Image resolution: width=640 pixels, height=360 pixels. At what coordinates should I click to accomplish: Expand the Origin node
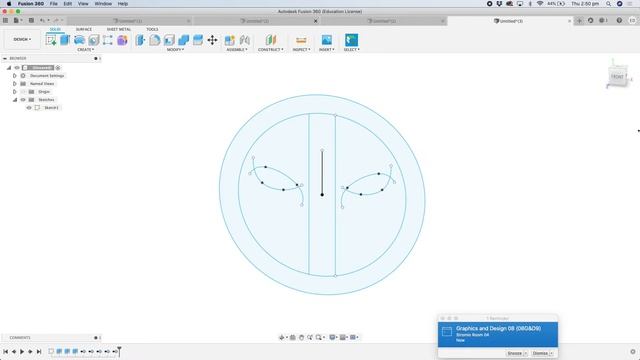pos(15,92)
